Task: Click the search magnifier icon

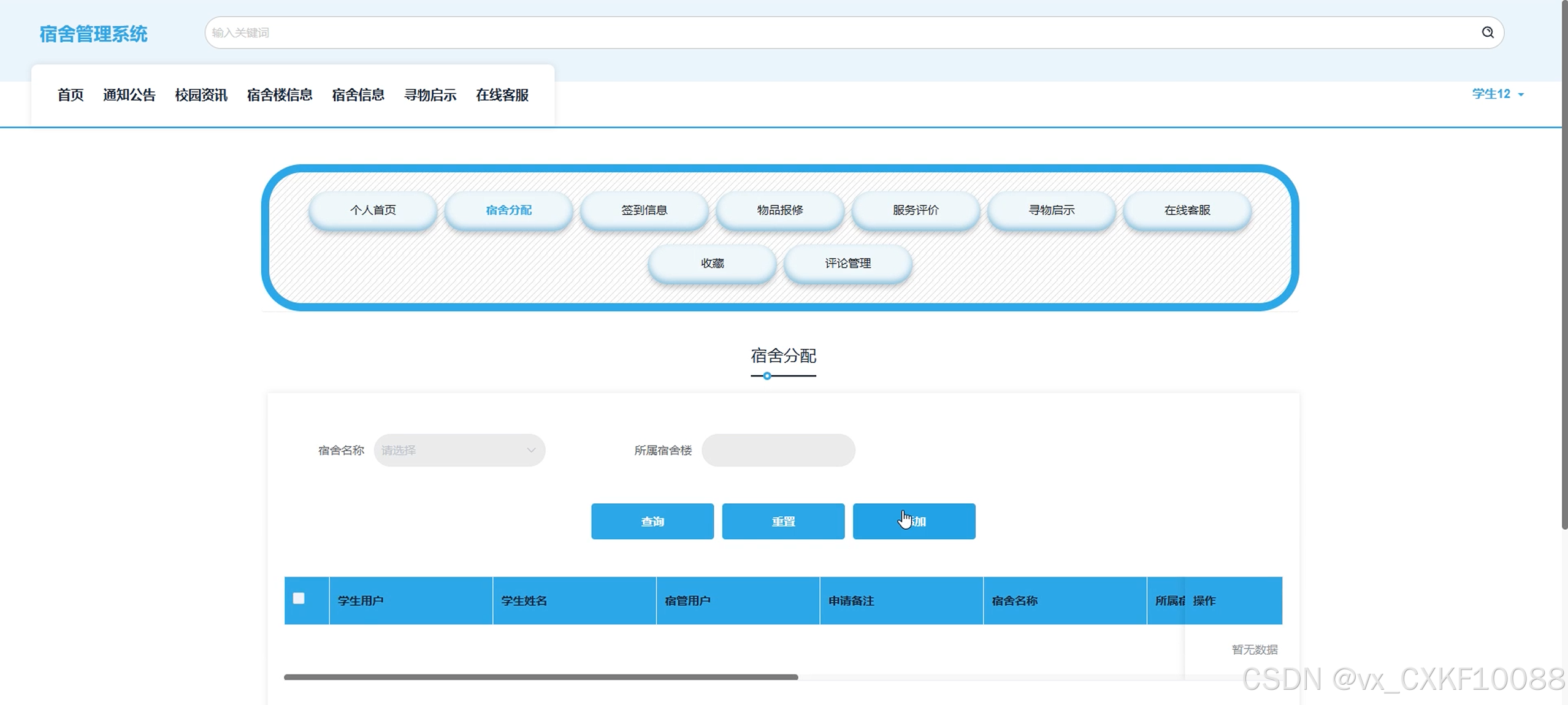Action: [1487, 32]
